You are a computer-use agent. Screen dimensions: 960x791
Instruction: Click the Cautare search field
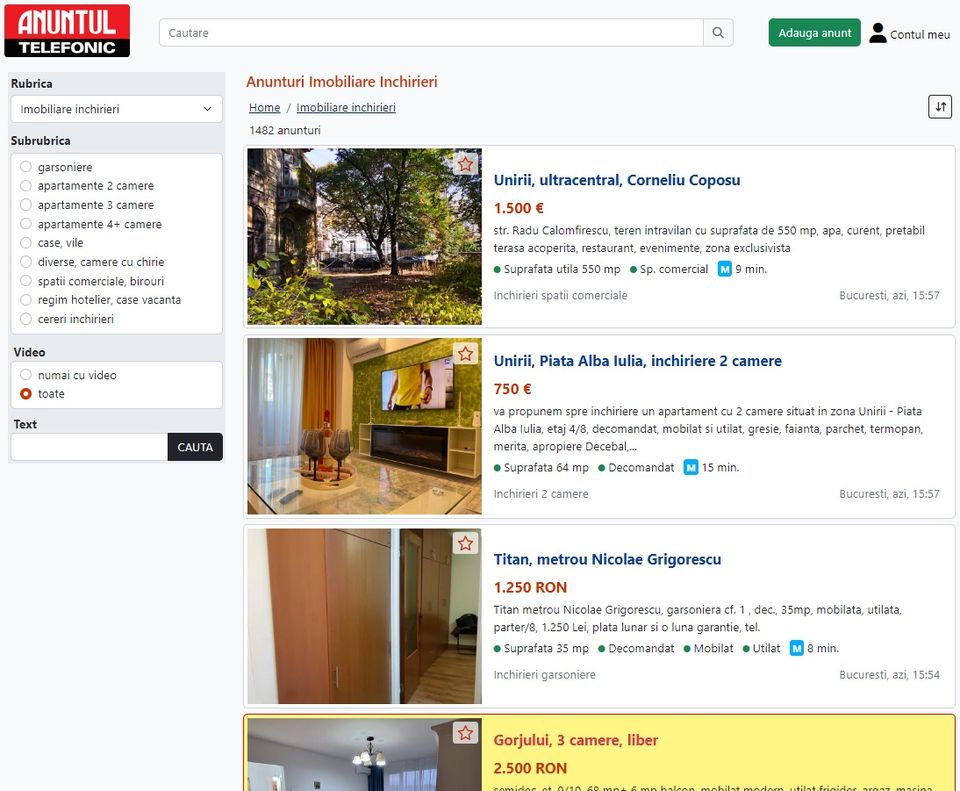430,33
